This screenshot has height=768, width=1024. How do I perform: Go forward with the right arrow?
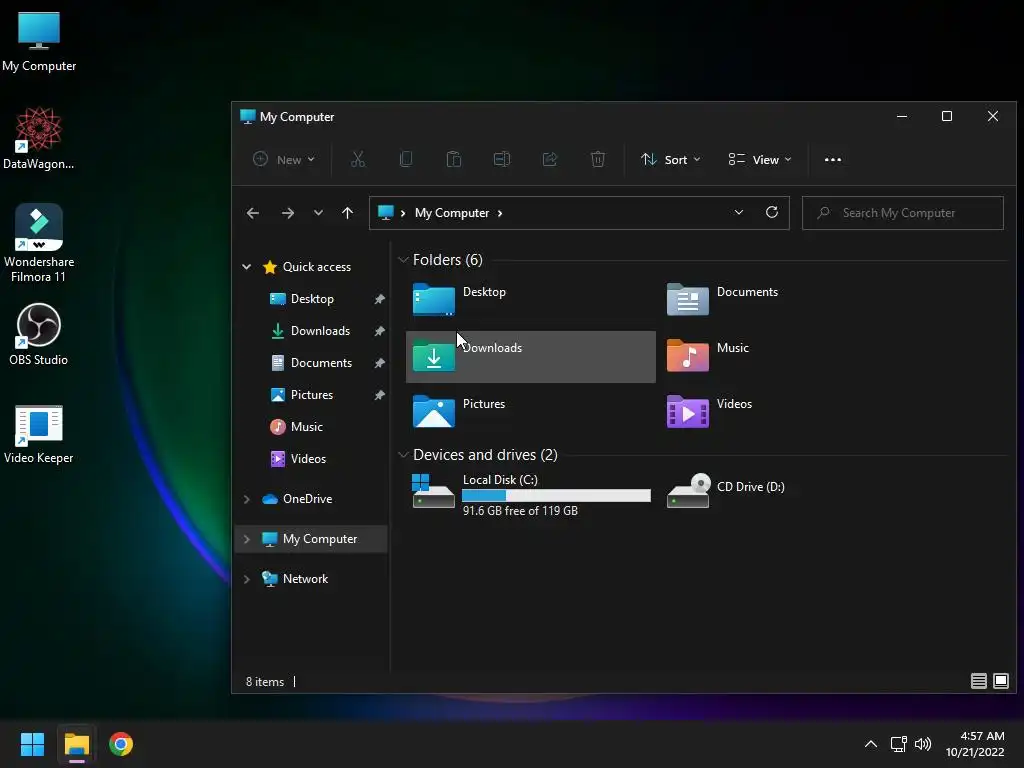pos(287,213)
